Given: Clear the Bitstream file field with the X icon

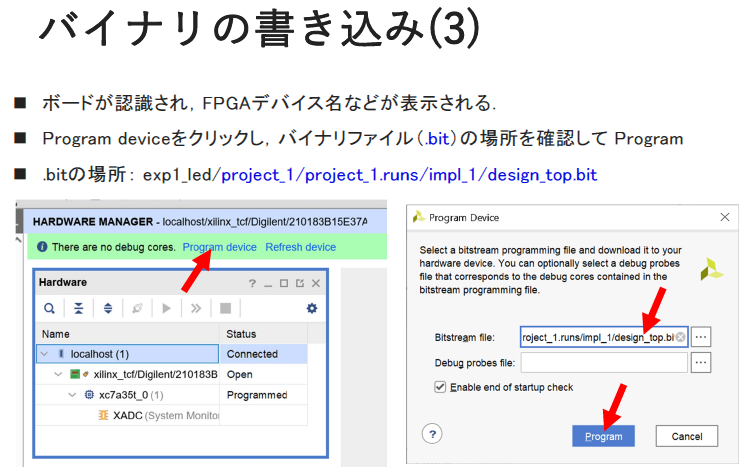Looking at the screenshot, I should (680, 337).
